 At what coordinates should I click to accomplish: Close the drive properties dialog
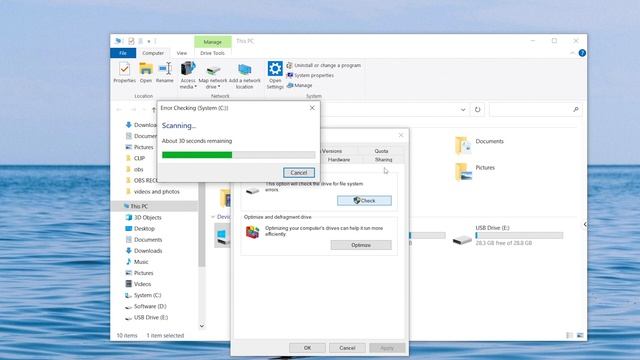point(401,135)
